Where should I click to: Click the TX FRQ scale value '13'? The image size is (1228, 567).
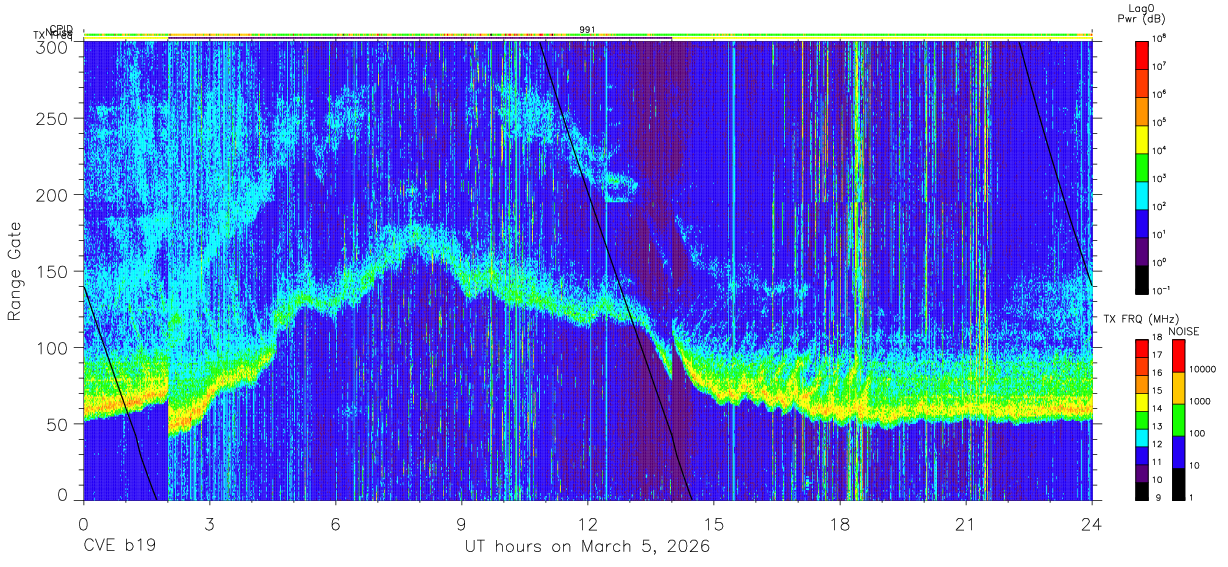(x=1157, y=428)
